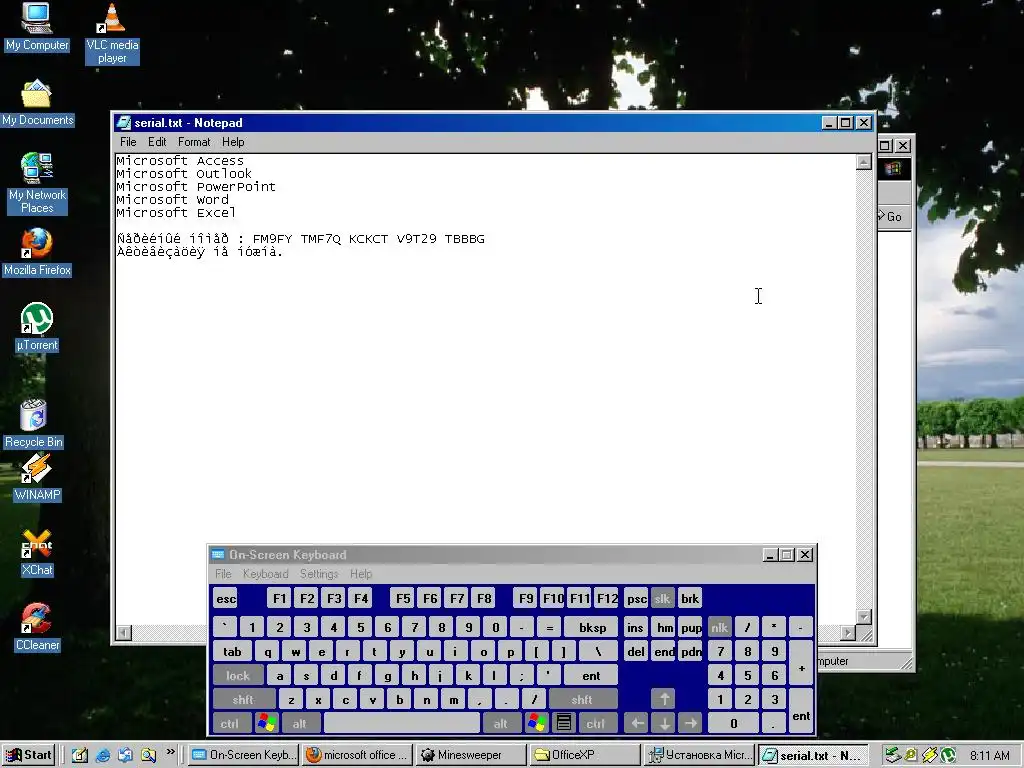Toggle the right alt key
This screenshot has height=768, width=1024.
(501, 723)
